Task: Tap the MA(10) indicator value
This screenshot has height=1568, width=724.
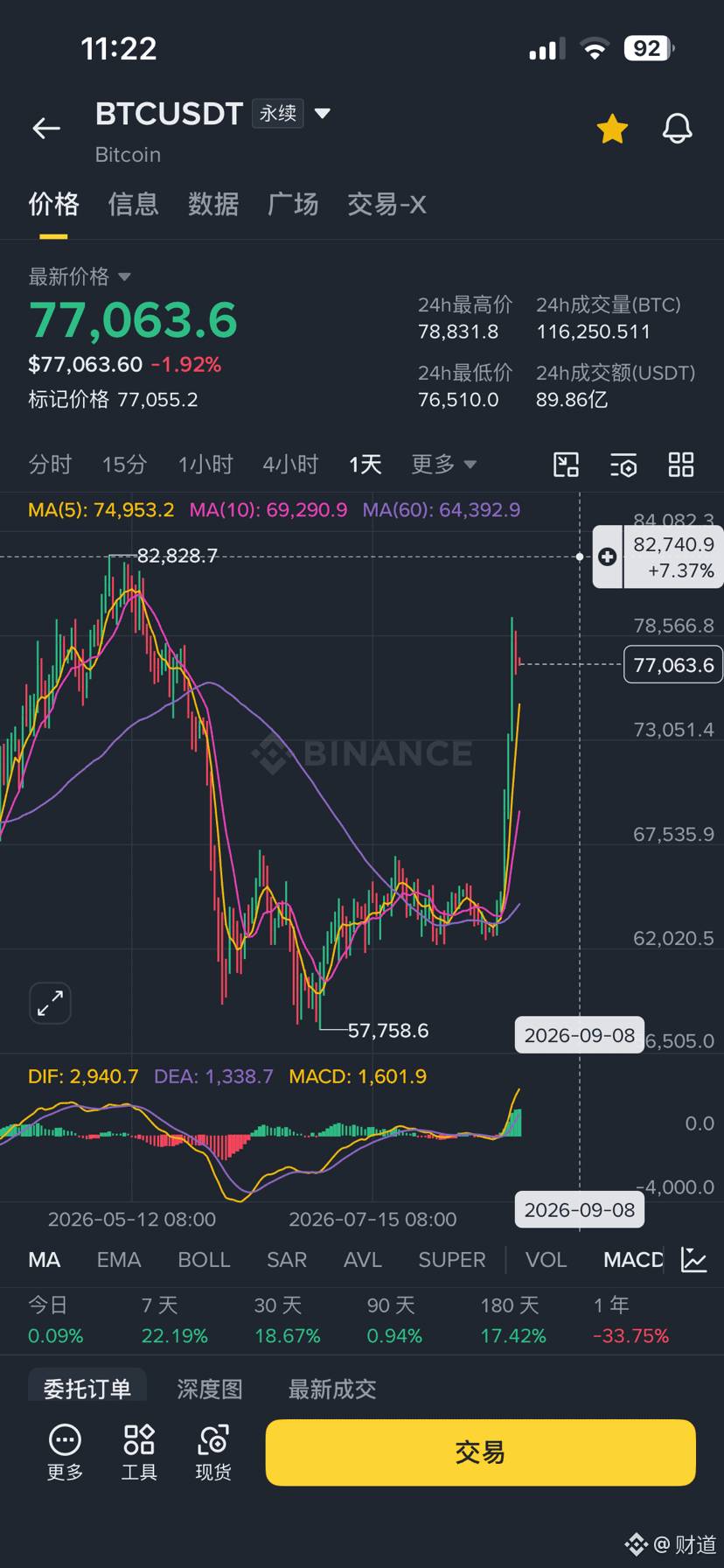Action: coord(268,509)
